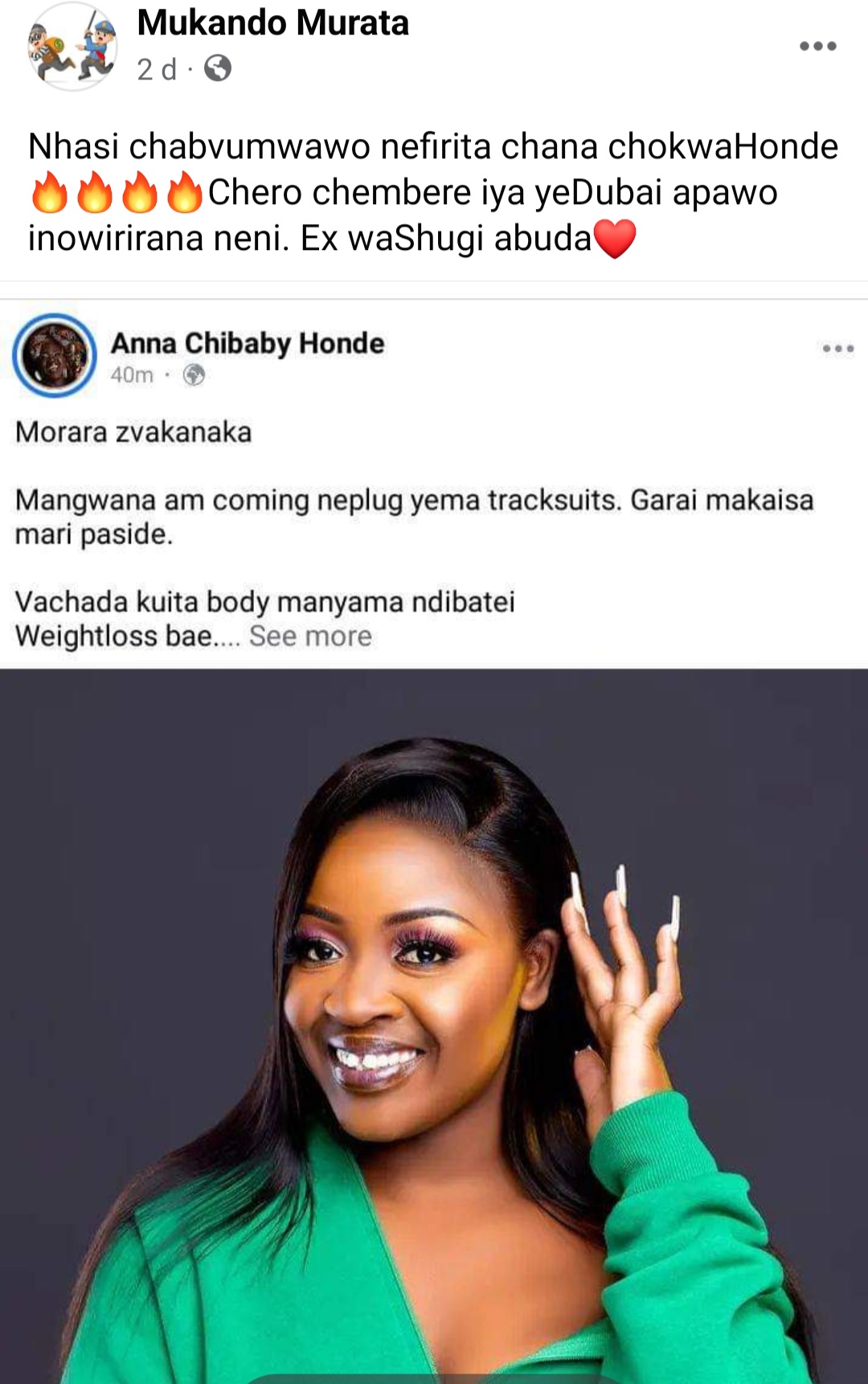The image size is (868, 1384).
Task: Open Mukando Murata profile picture
Action: click(x=72, y=47)
